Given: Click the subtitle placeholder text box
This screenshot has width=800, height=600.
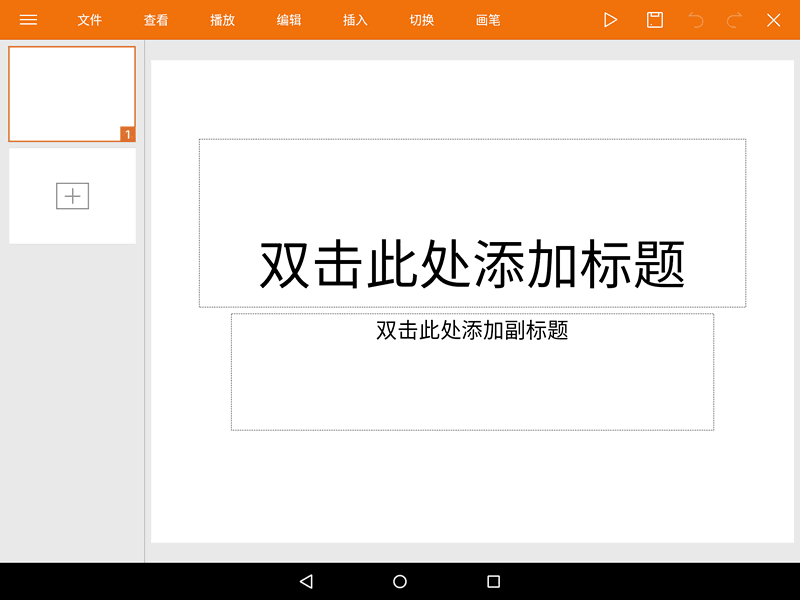Looking at the screenshot, I should tap(471, 370).
